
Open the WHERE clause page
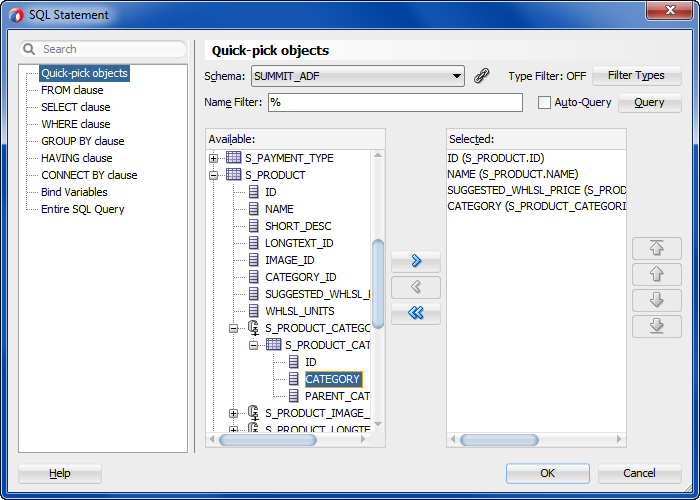coord(75,124)
